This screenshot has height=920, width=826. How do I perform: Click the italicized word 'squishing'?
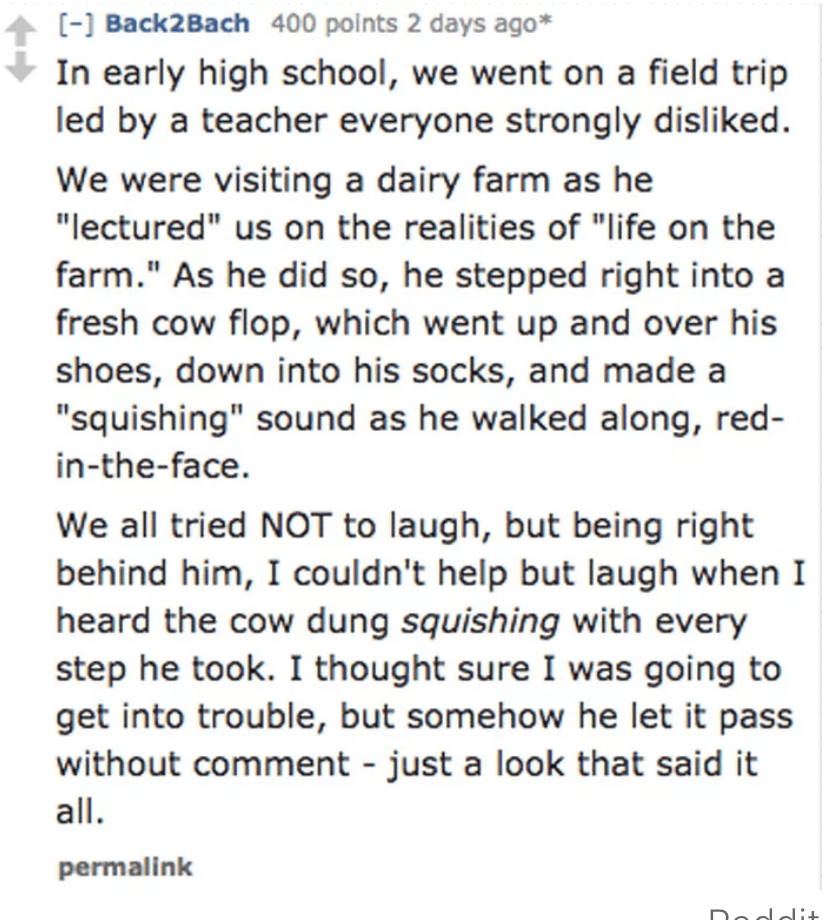(x=480, y=623)
